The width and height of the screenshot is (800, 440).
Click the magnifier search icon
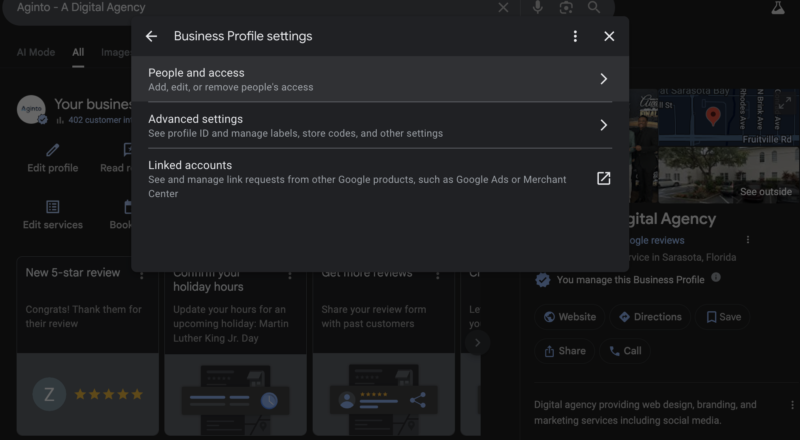pyautogui.click(x=594, y=8)
